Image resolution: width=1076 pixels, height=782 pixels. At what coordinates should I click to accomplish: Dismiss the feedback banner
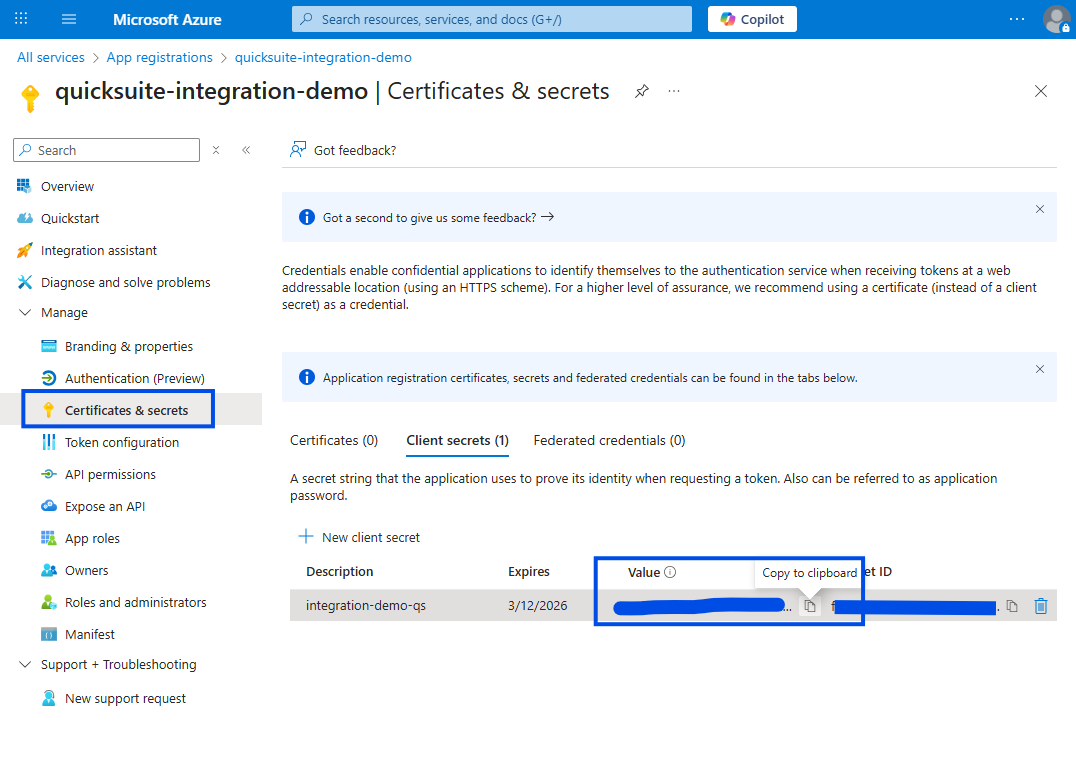[1040, 209]
